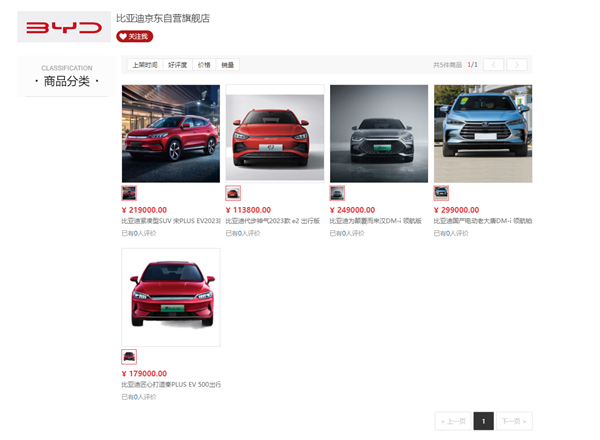Sort products by 上架时间
This screenshot has height=440, width=600.
tap(145, 65)
